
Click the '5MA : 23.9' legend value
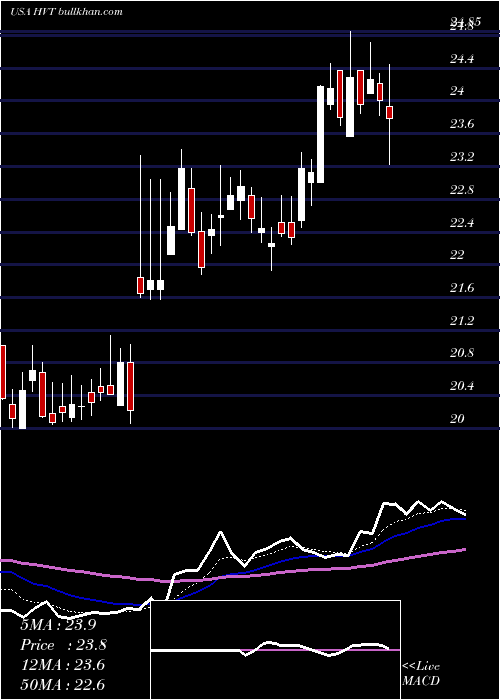click(x=58, y=625)
